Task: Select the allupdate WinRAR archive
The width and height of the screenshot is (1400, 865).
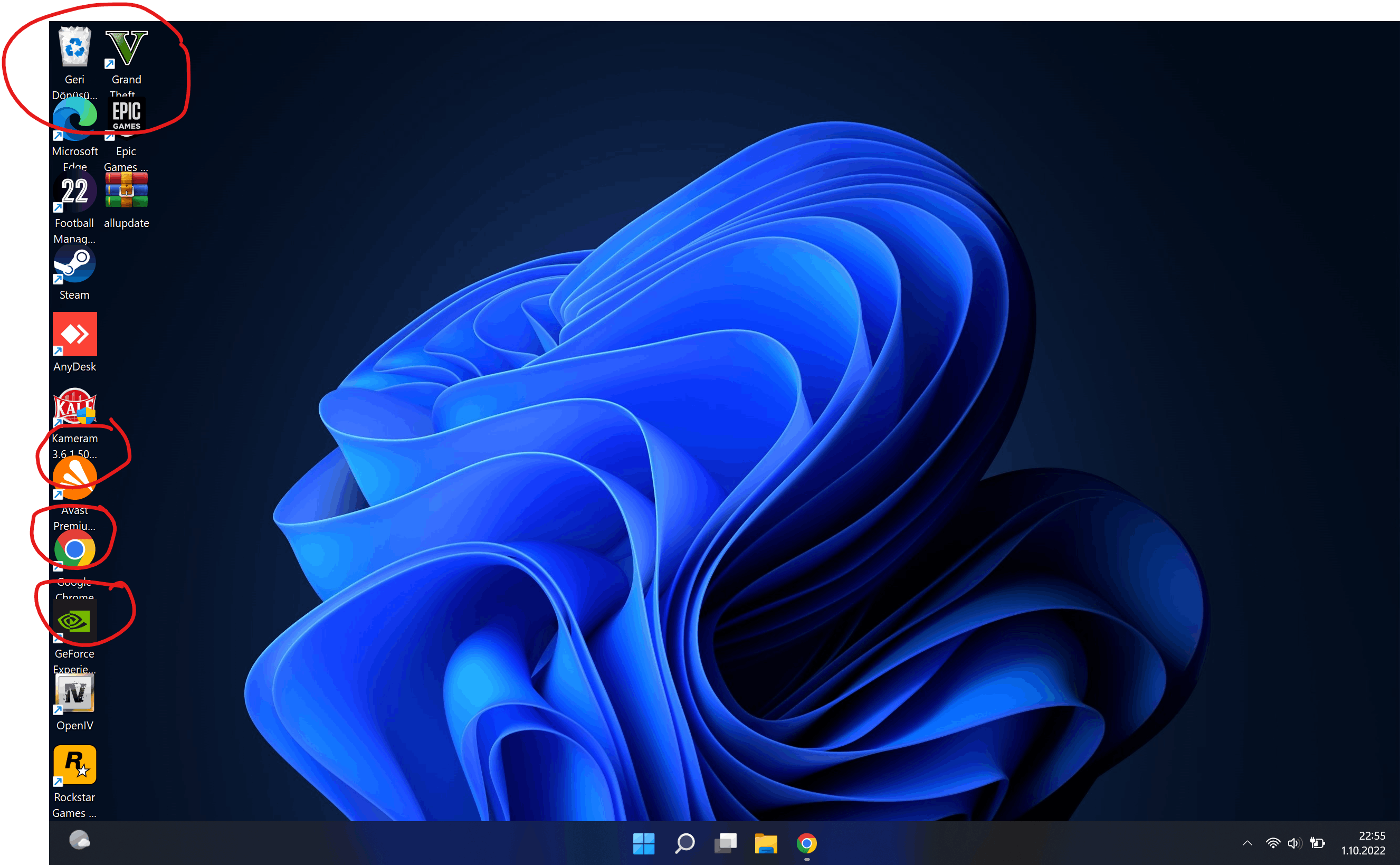Action: click(x=127, y=192)
